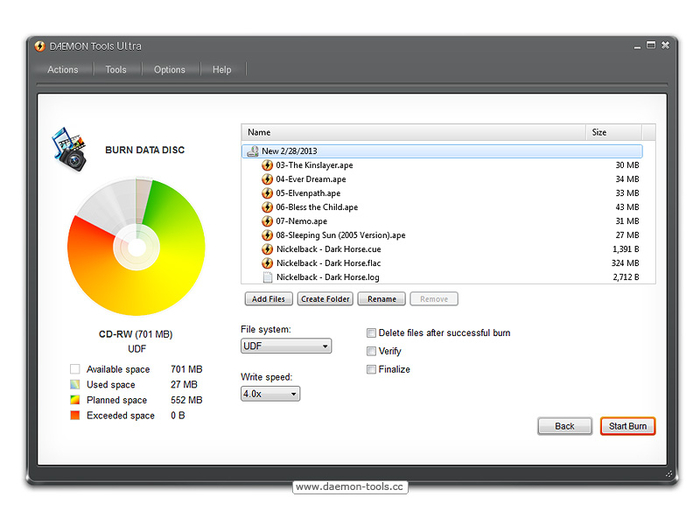Viewport: 700px width, 525px height.
Task: Click Create Folder button
Action: click(x=325, y=299)
